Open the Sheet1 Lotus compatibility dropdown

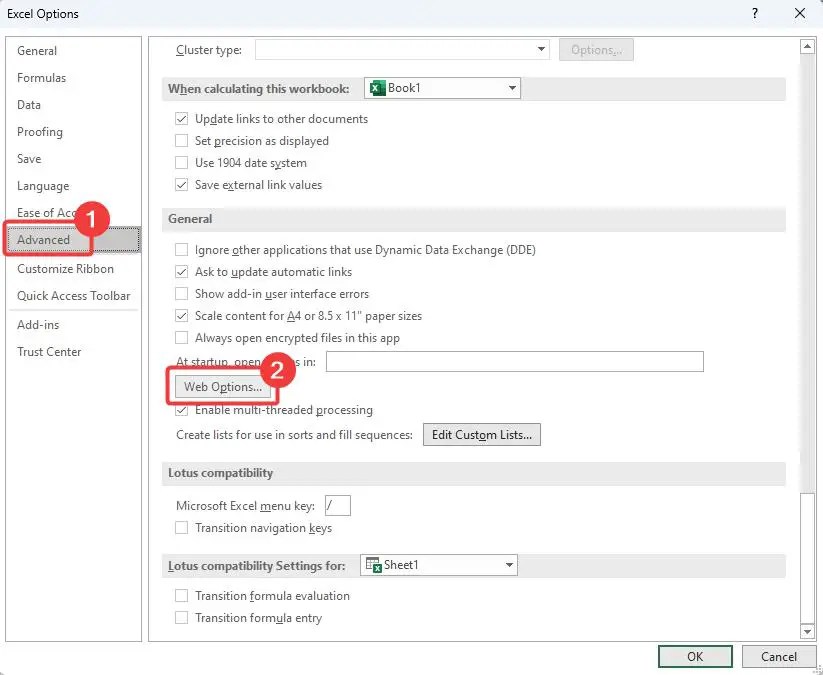click(439, 565)
